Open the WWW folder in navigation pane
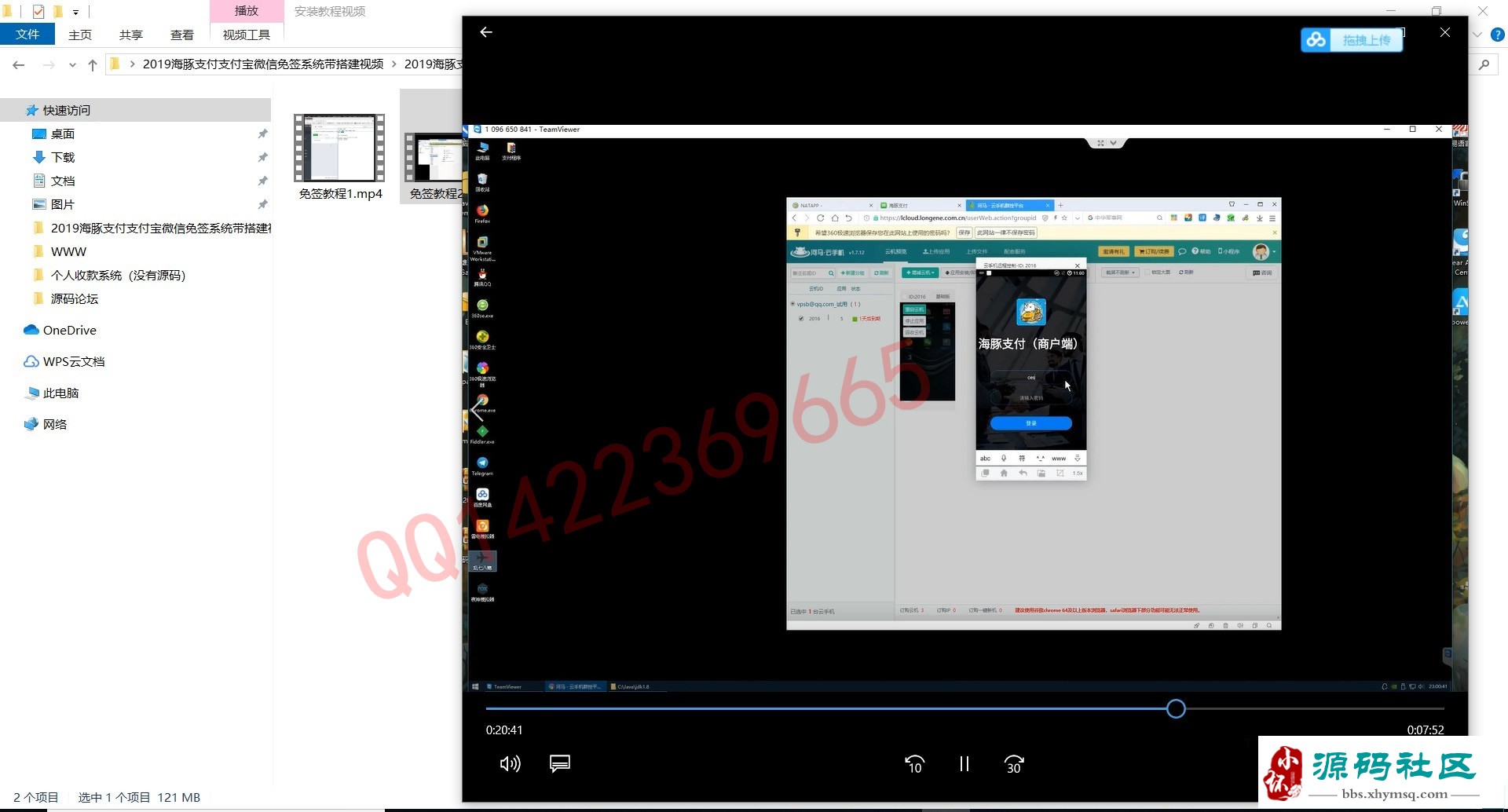The image size is (1508, 812). coord(68,251)
